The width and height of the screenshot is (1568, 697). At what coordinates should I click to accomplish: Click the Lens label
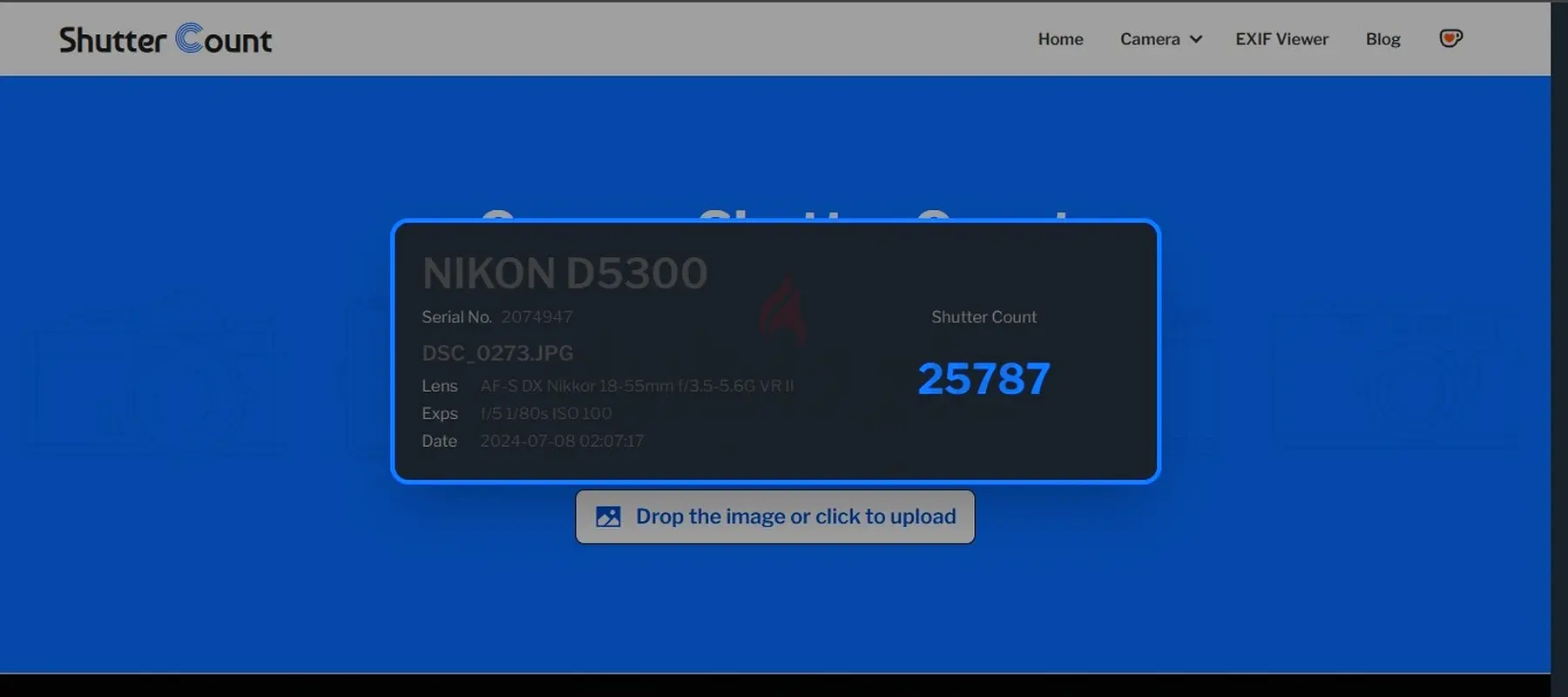[x=440, y=386]
